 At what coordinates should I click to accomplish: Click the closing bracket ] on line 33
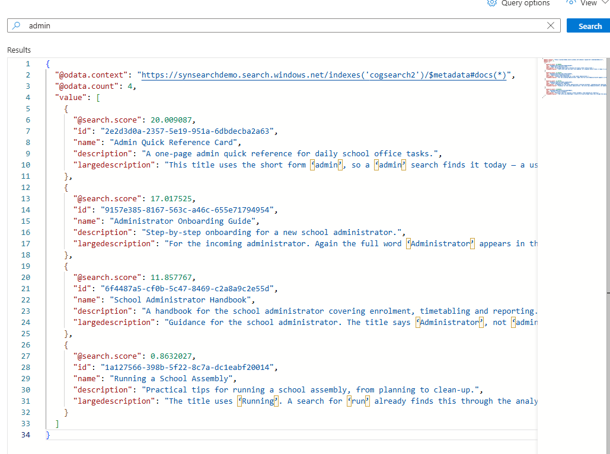tap(57, 424)
